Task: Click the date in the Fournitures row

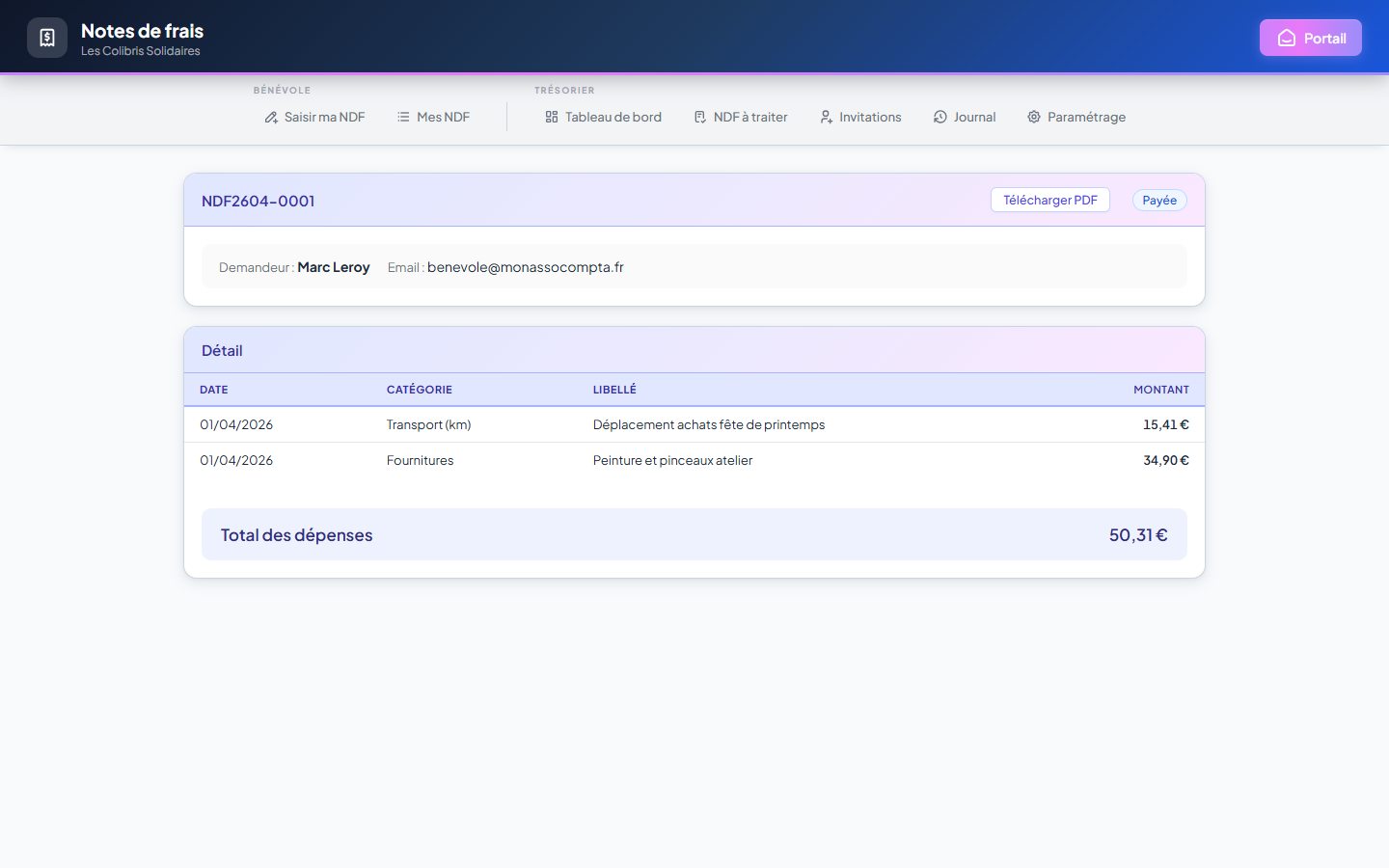Action: (x=236, y=460)
